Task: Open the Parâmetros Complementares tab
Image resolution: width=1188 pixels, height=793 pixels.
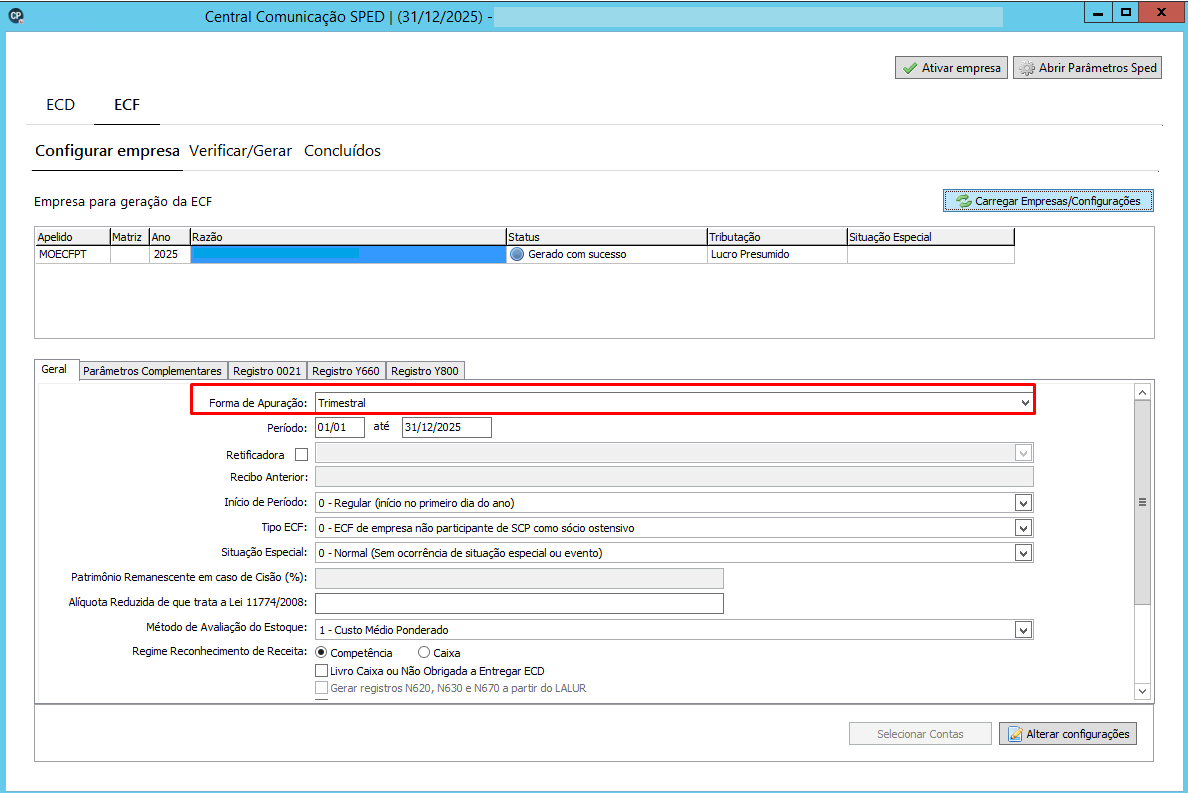Action: click(152, 370)
